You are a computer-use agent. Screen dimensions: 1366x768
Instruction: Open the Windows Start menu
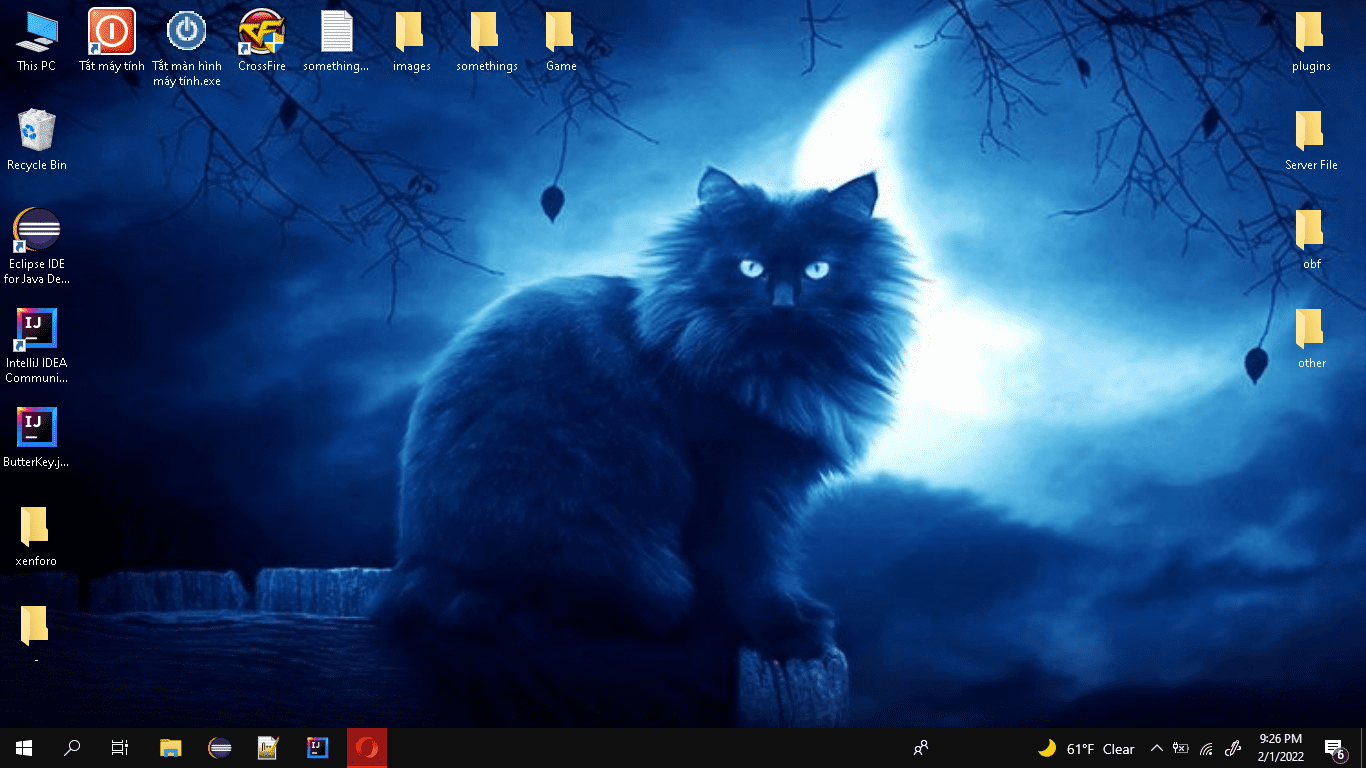(24, 748)
